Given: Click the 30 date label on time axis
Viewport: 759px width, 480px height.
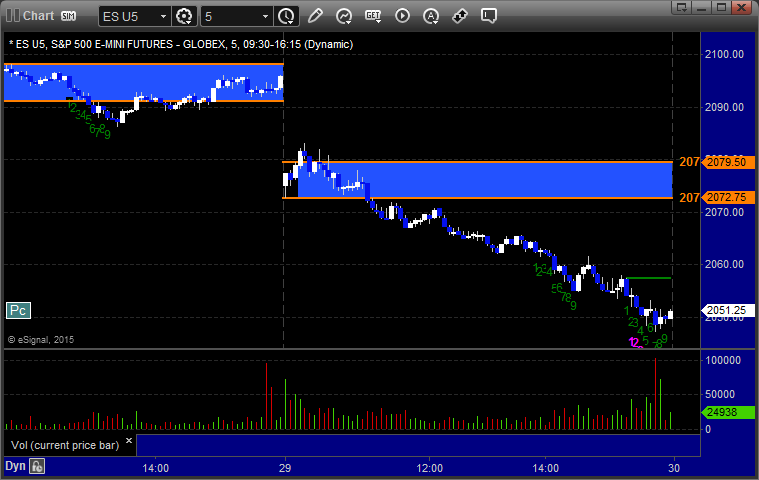Looking at the screenshot, I should [x=674, y=468].
